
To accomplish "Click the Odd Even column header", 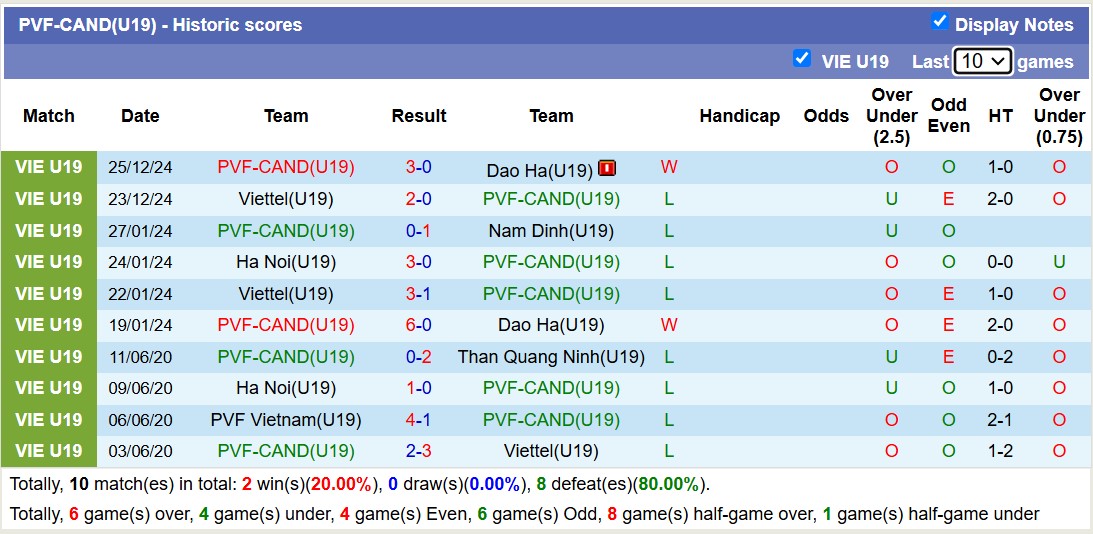I will (948, 116).
